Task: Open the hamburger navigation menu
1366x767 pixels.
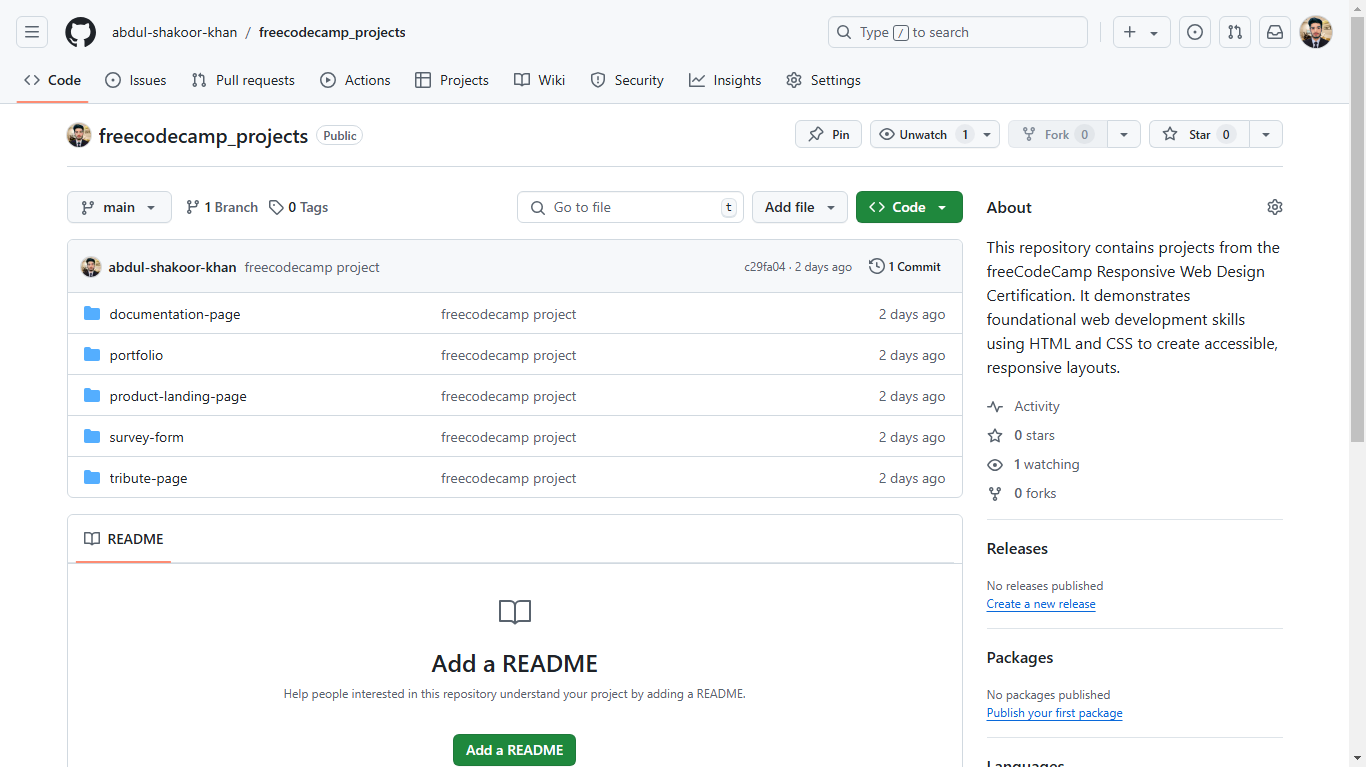Action: pos(32,32)
